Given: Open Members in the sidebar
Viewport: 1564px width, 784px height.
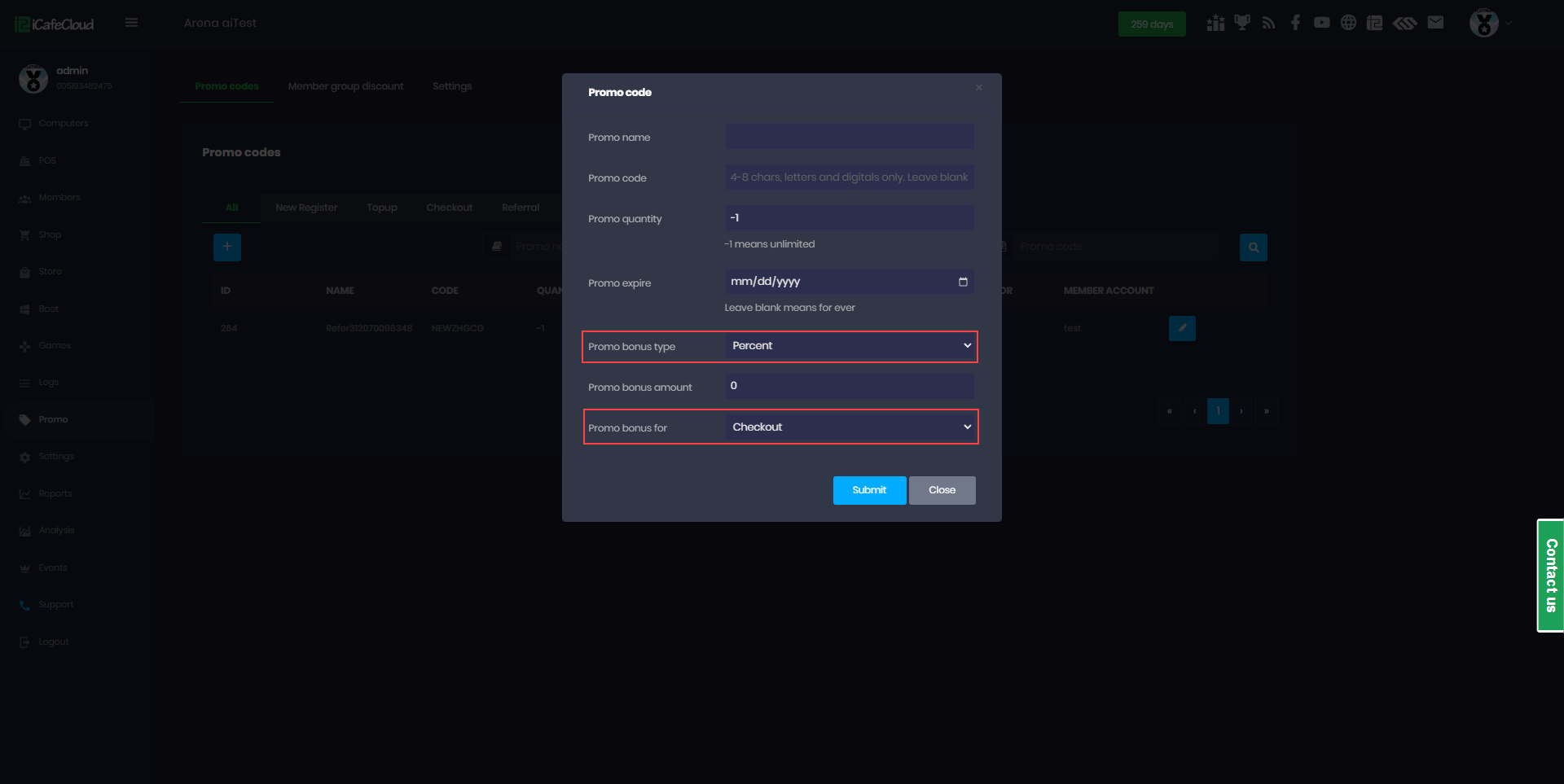Looking at the screenshot, I should coord(59,198).
